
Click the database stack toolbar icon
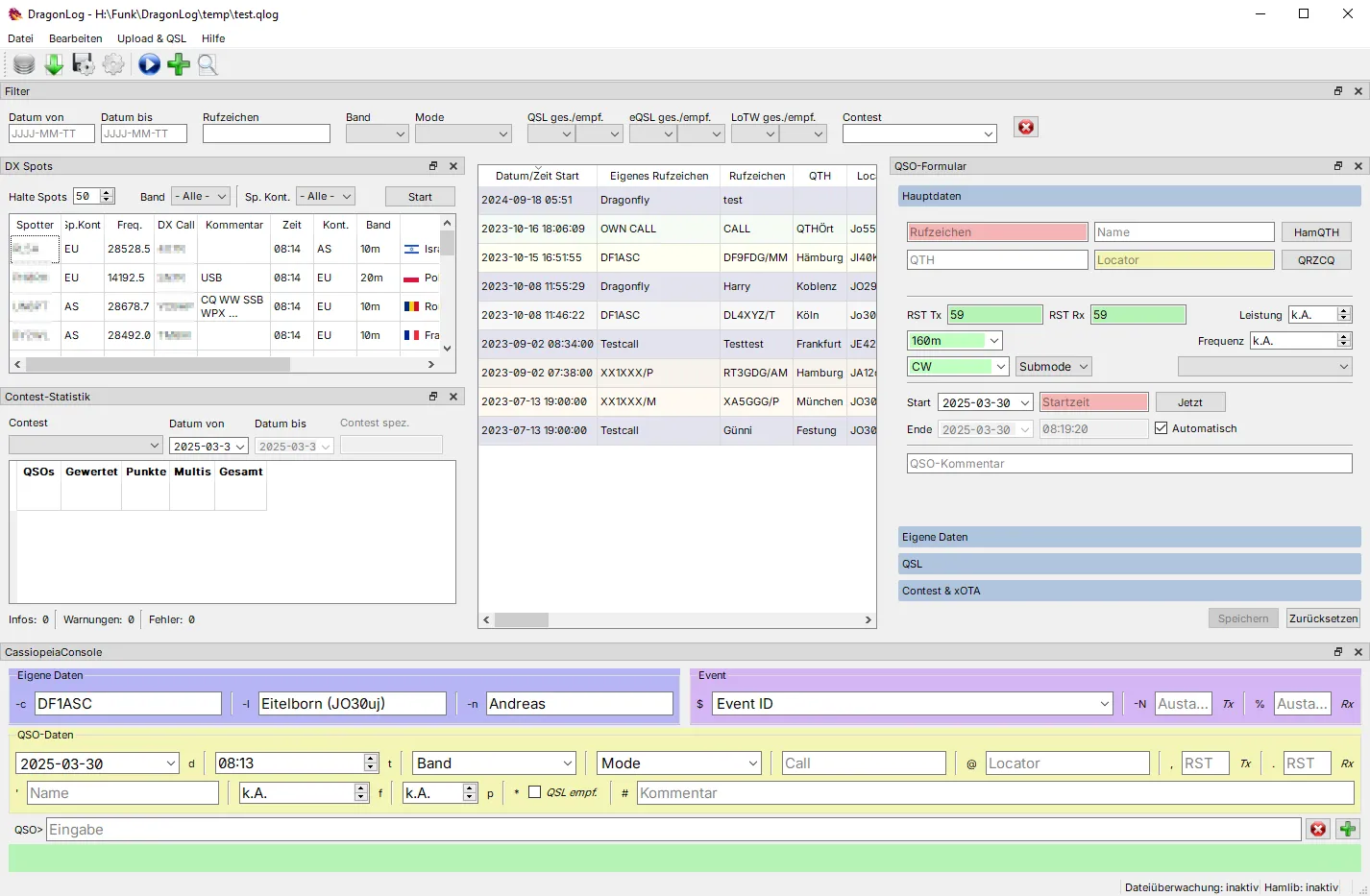click(x=24, y=64)
